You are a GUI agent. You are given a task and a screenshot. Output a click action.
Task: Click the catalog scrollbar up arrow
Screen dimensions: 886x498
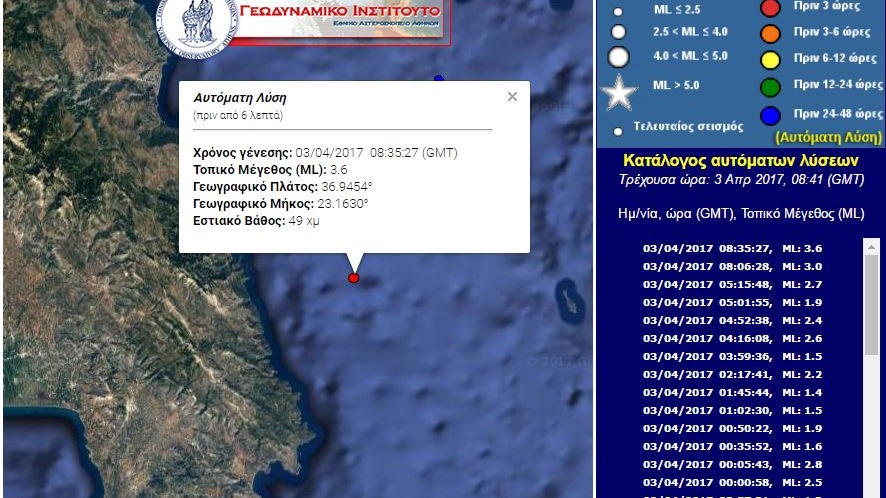pos(871,247)
